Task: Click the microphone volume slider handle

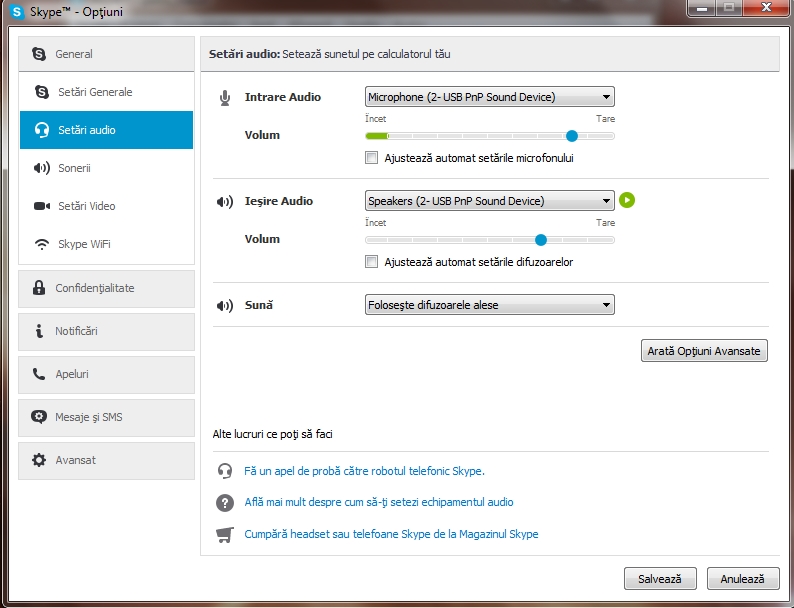Action: click(572, 135)
